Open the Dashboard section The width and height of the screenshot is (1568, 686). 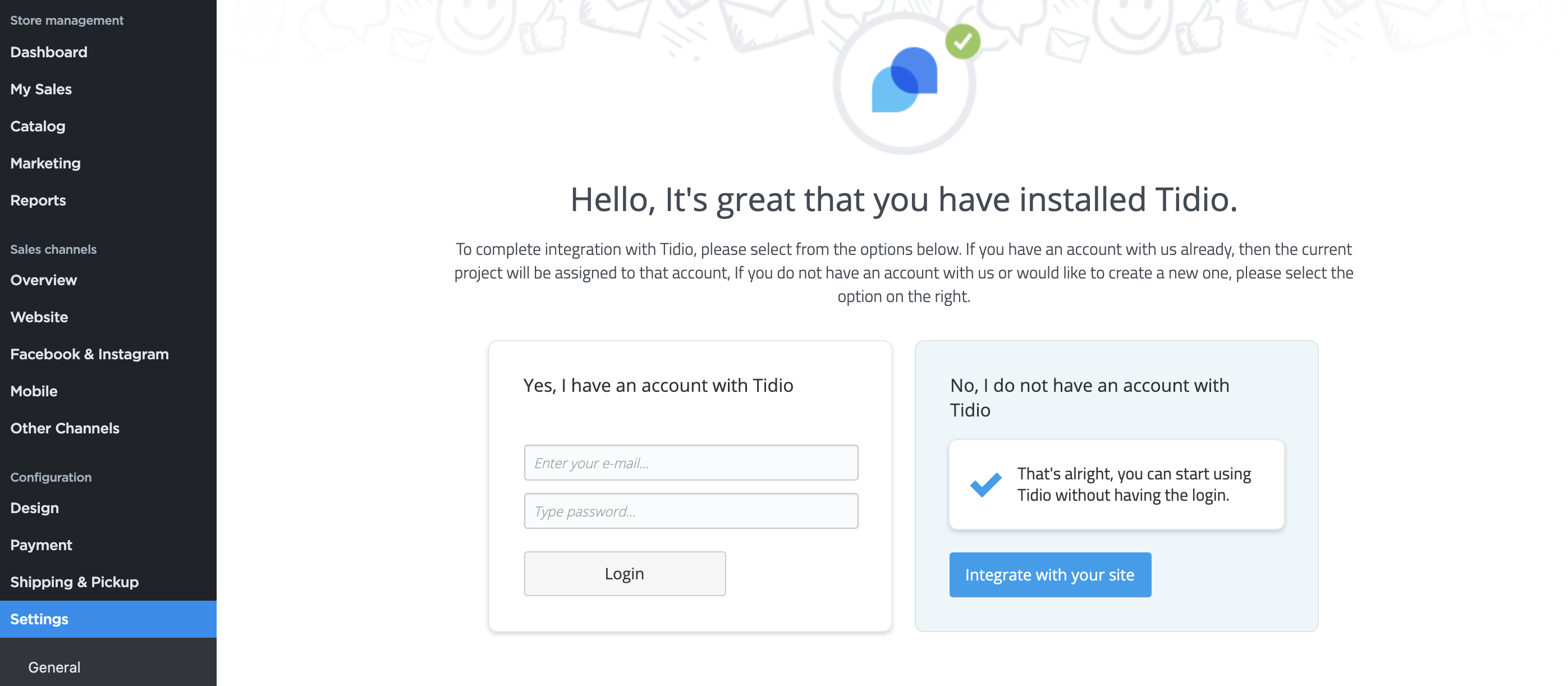point(48,52)
